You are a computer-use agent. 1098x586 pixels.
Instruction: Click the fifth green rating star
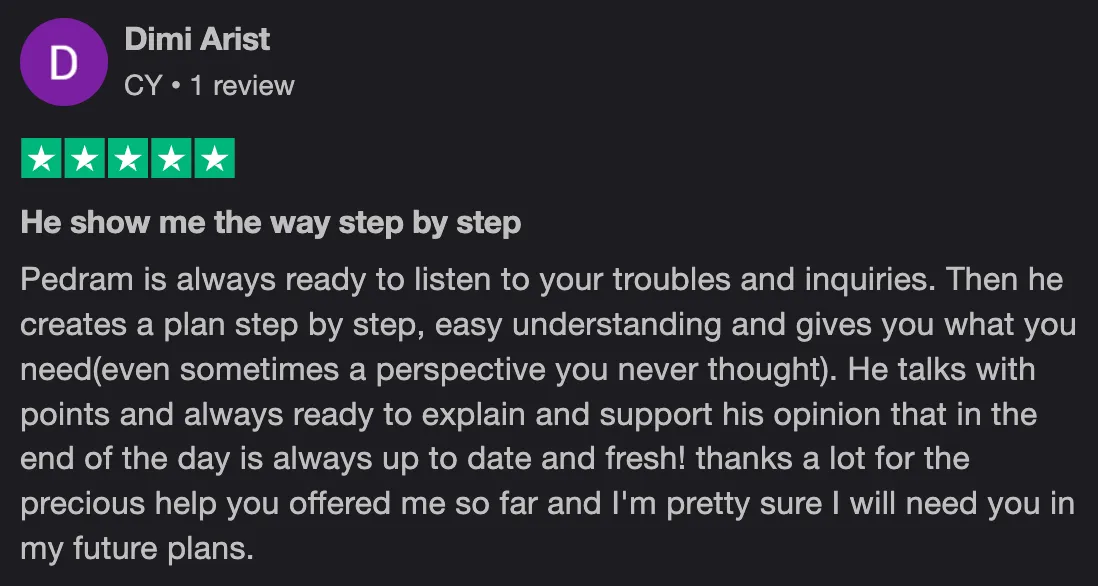coord(214,158)
